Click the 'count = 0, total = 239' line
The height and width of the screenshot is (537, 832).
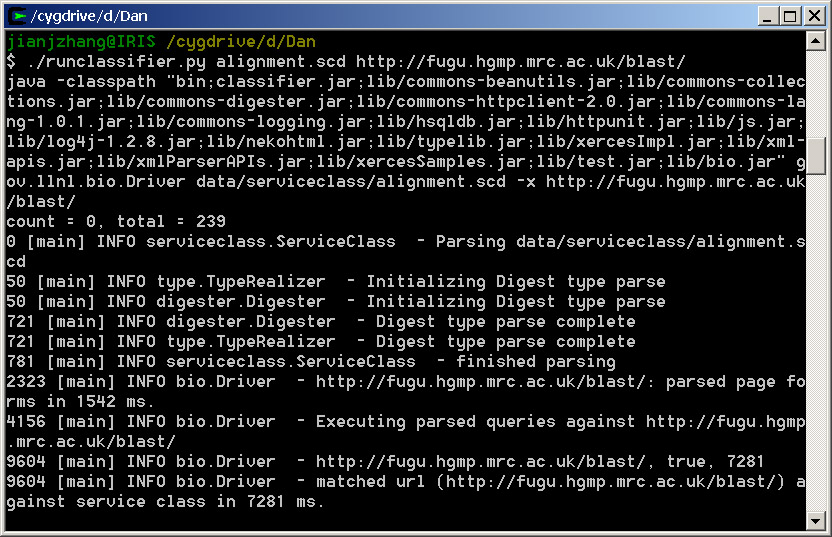tap(116, 222)
